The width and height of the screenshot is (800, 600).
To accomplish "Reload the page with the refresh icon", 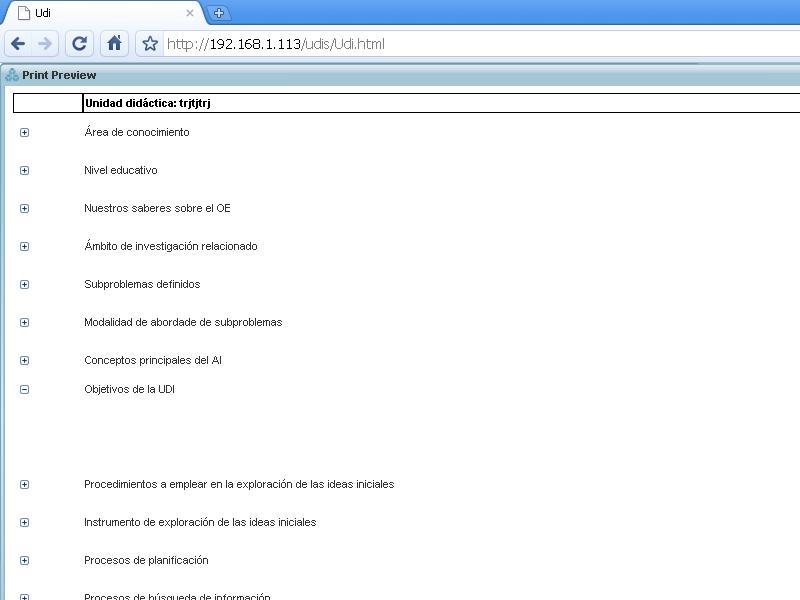I will [x=80, y=43].
